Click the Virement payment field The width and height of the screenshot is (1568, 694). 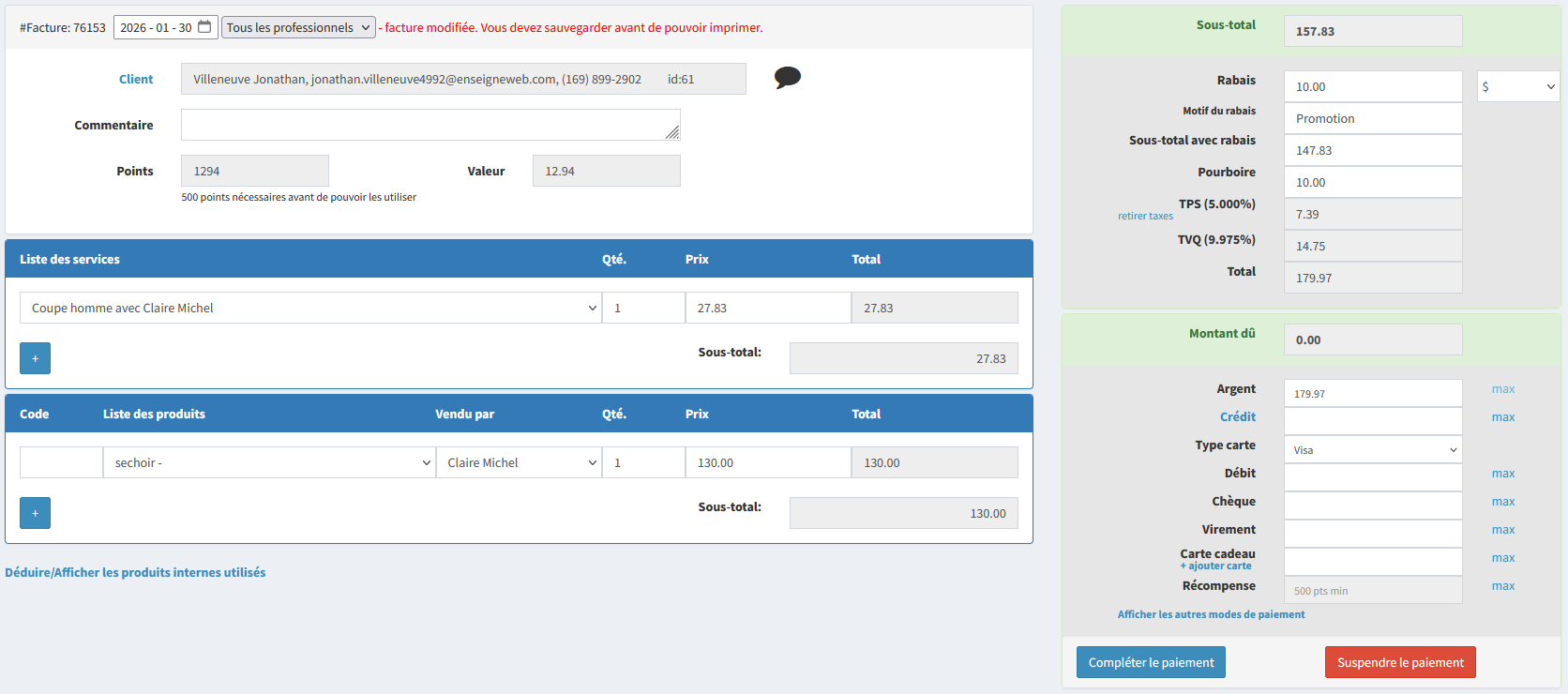click(1373, 534)
